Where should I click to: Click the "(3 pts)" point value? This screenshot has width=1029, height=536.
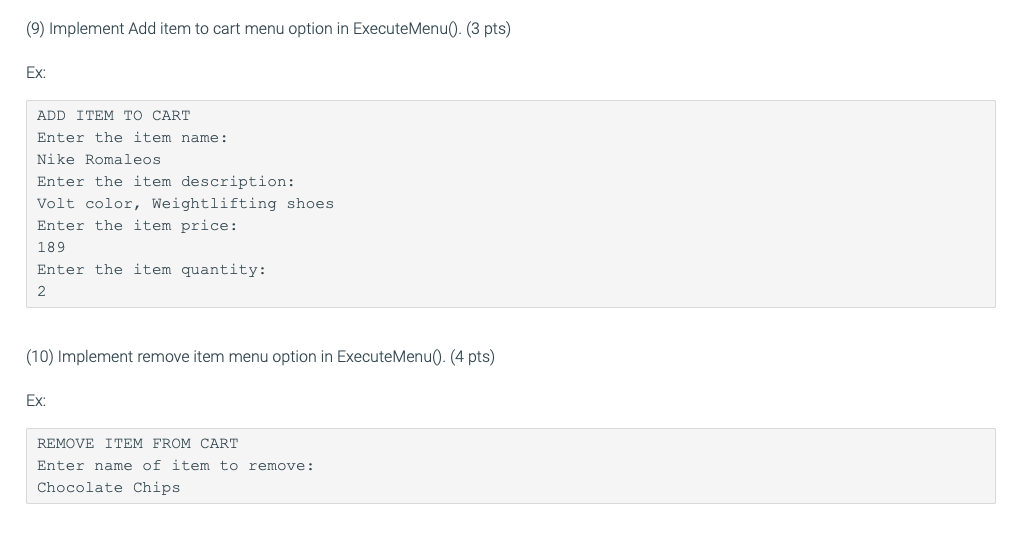[488, 29]
